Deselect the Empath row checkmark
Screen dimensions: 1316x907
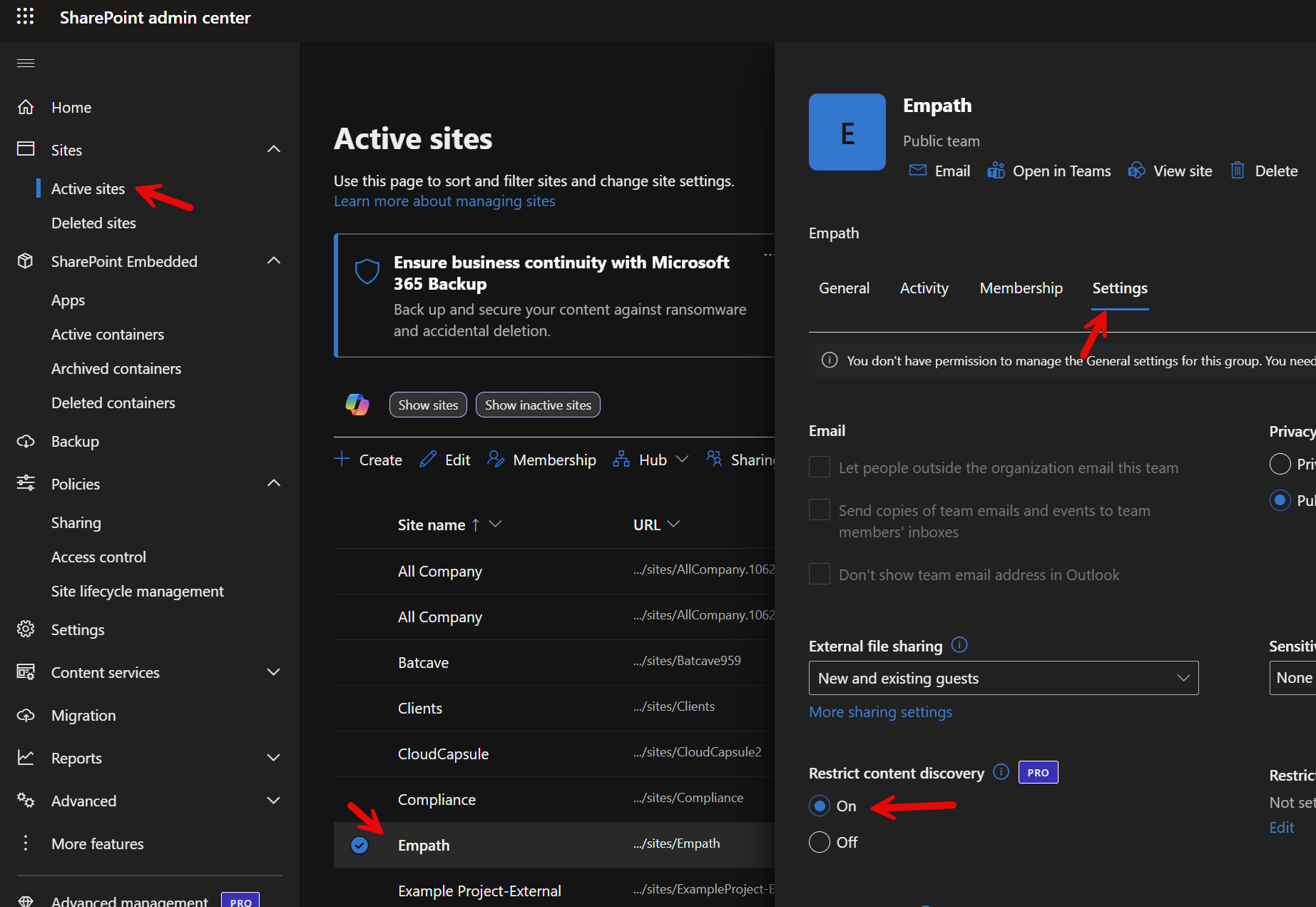pyautogui.click(x=359, y=845)
